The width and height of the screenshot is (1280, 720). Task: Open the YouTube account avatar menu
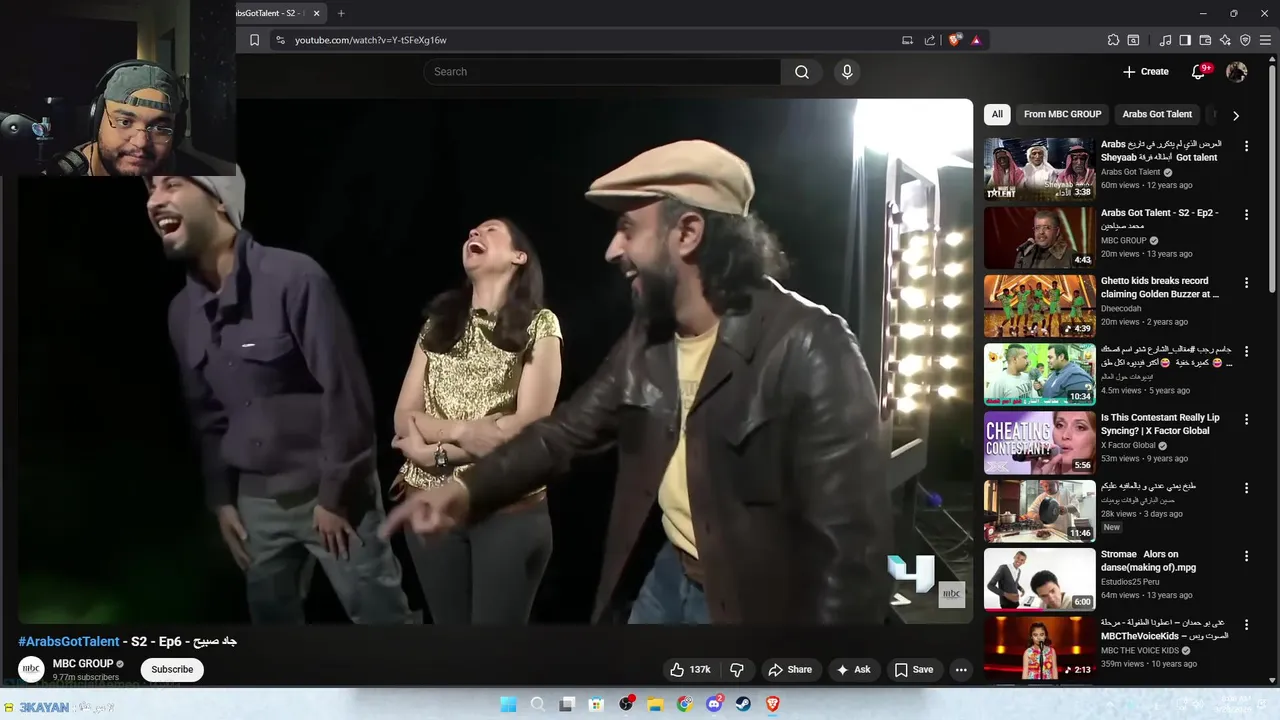pos(1237,72)
